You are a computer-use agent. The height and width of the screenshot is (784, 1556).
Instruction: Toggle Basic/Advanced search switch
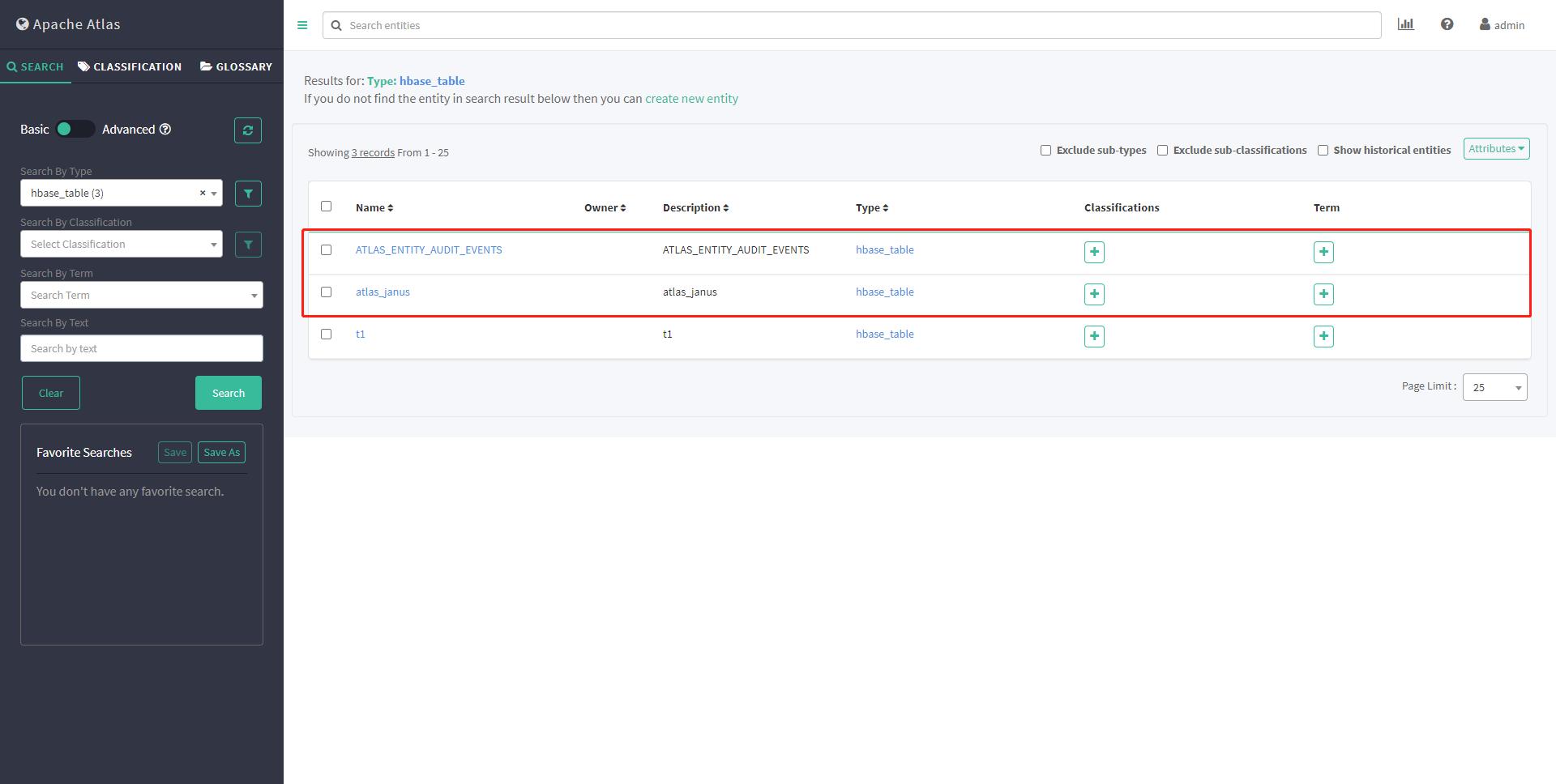(x=75, y=129)
